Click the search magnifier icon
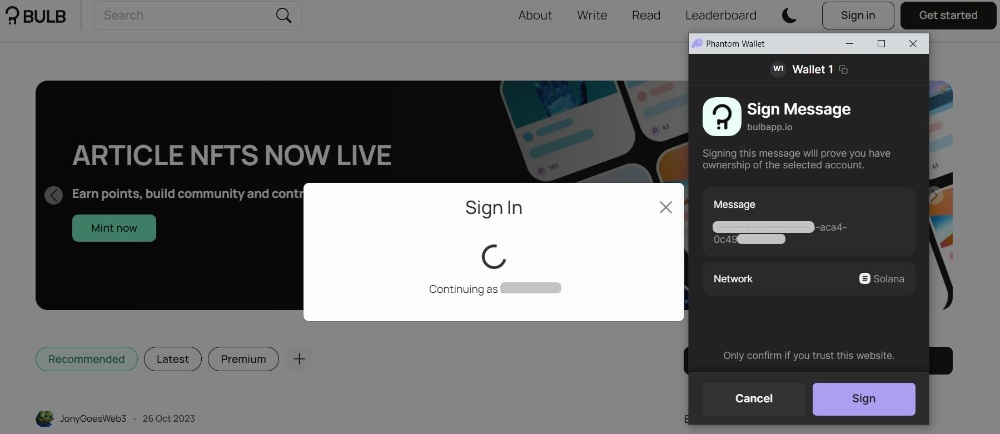1000x434 pixels. point(284,15)
